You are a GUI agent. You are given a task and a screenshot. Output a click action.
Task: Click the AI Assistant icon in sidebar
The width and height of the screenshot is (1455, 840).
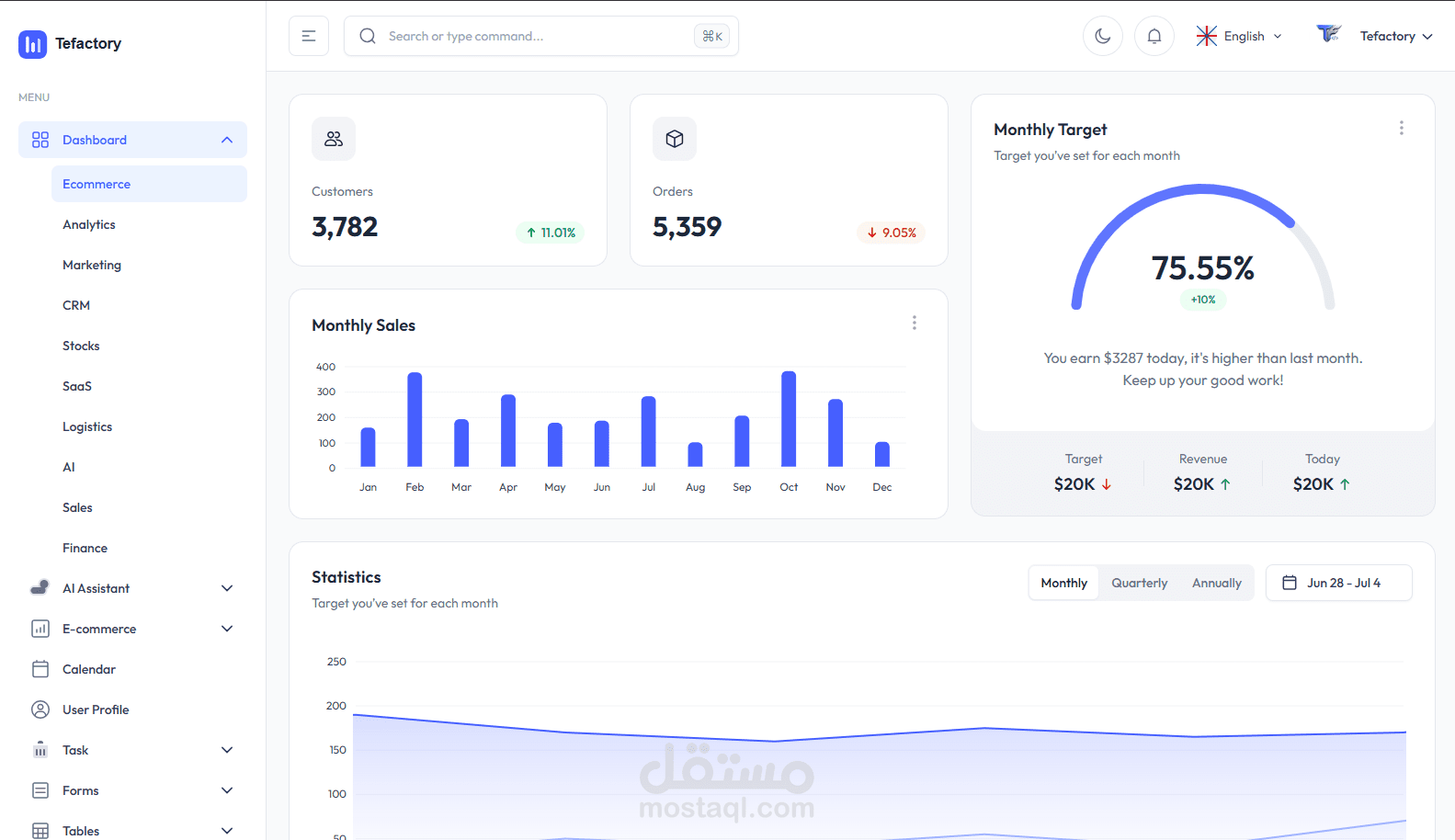click(40, 588)
